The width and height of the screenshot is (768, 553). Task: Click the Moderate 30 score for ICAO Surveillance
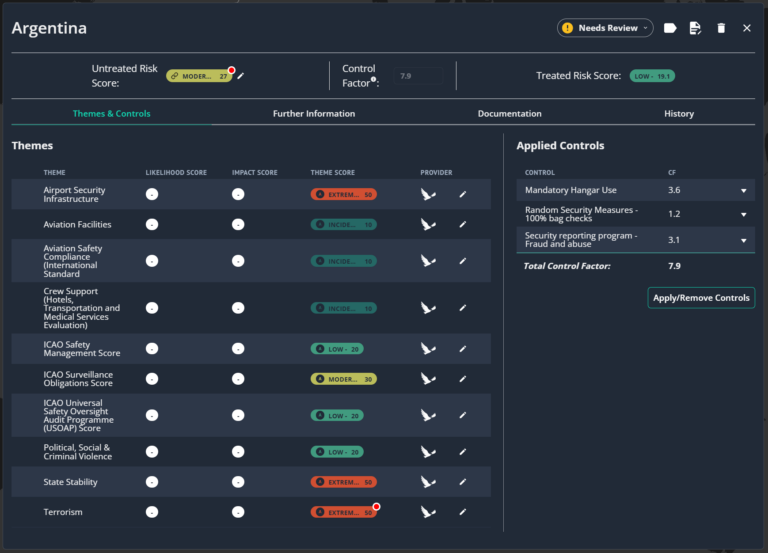344,379
